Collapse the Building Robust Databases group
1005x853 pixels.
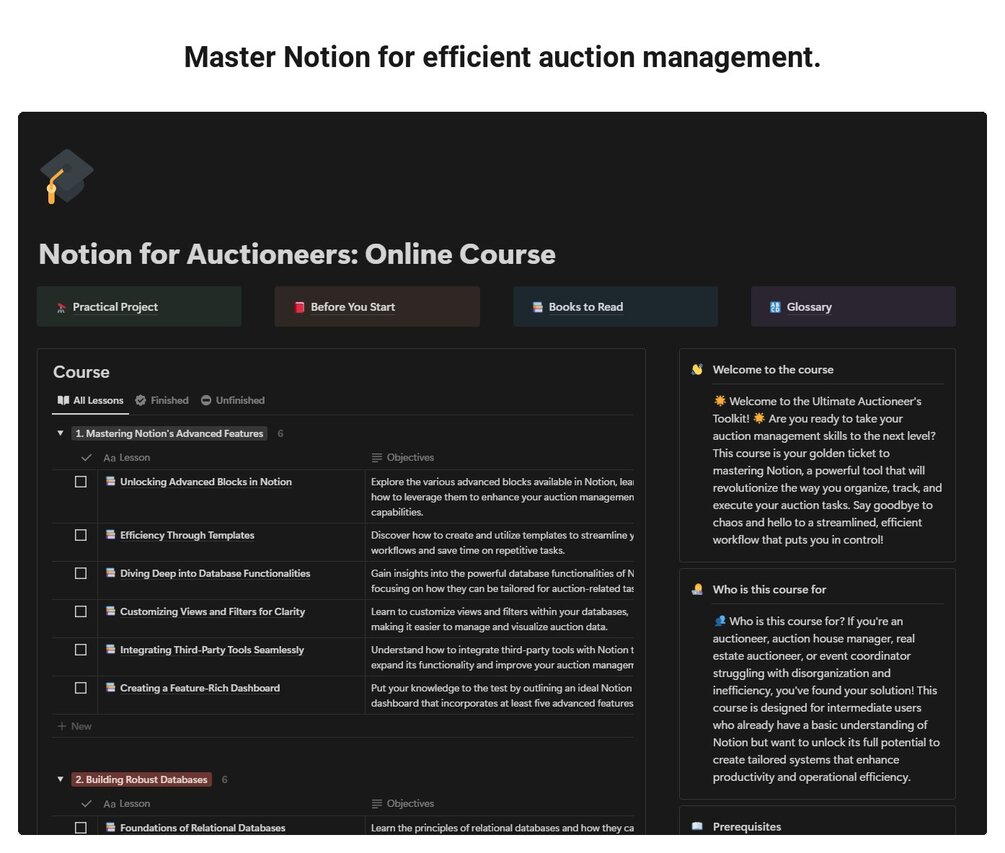point(60,780)
